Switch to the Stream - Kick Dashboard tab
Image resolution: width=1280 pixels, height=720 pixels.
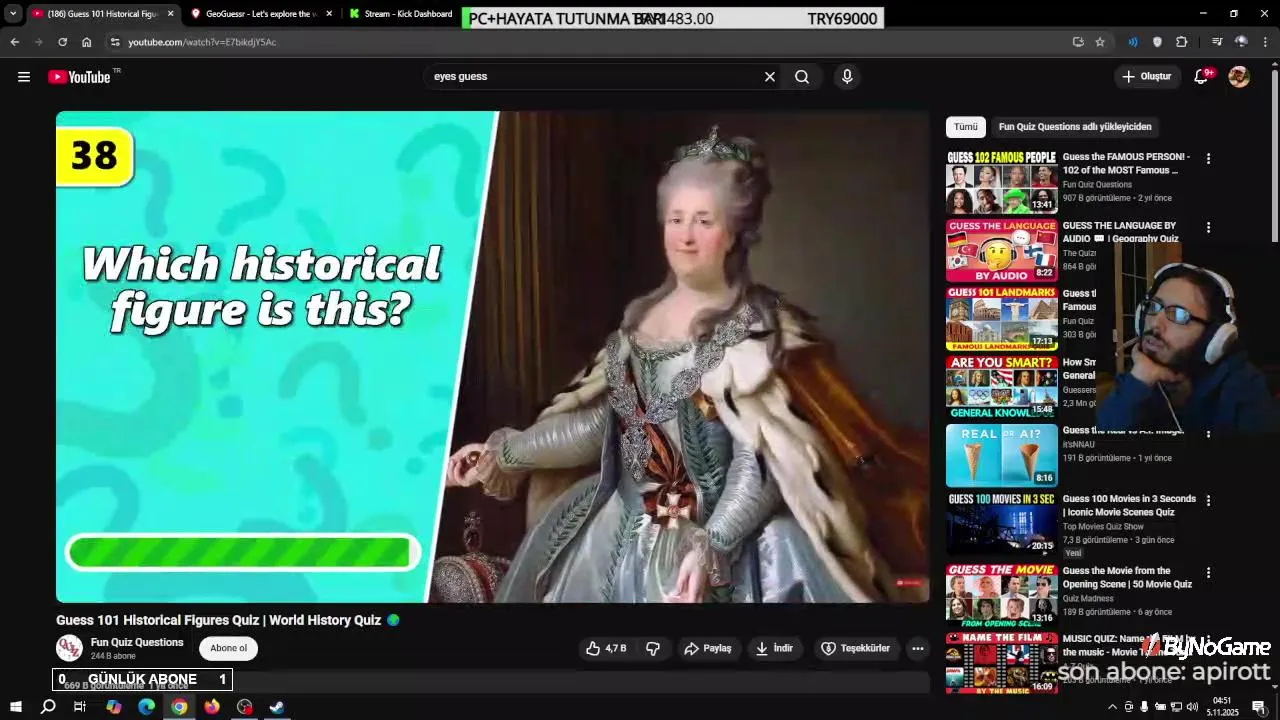(x=400, y=14)
